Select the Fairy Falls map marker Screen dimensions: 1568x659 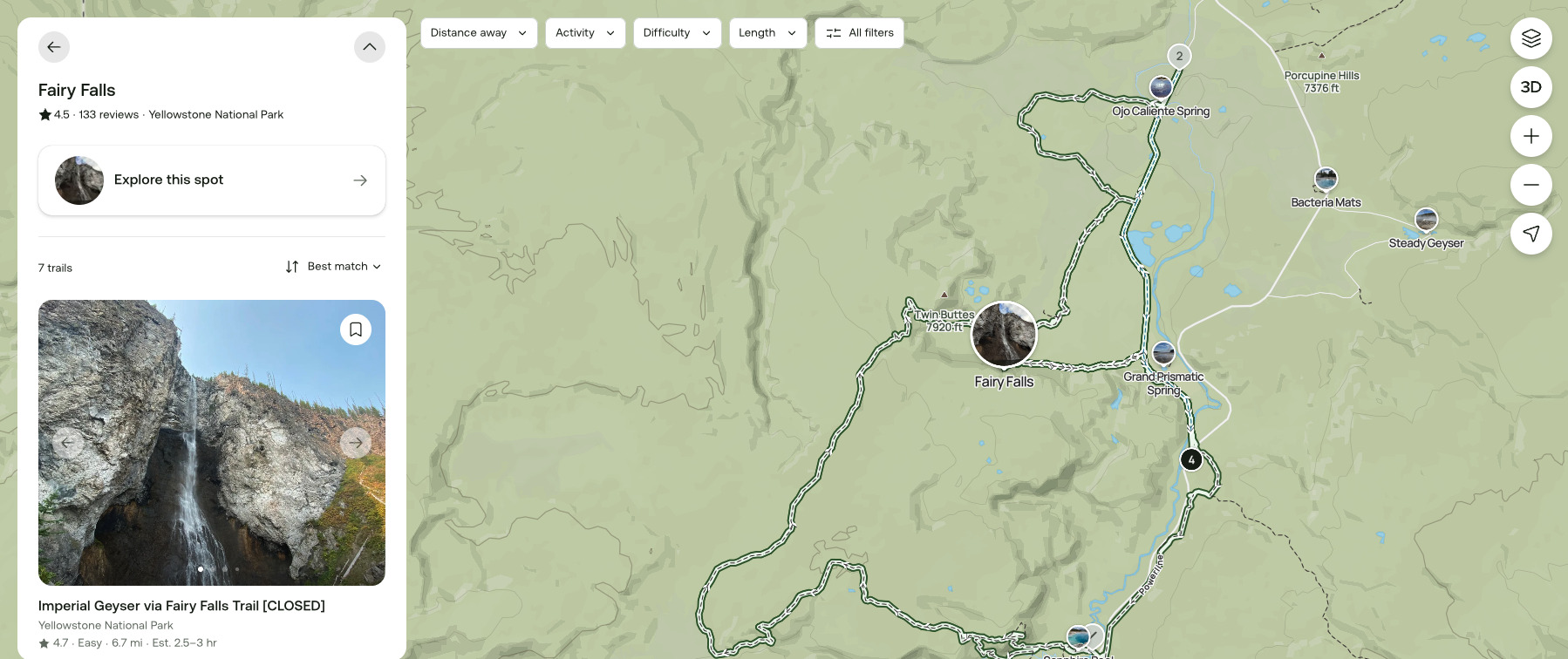(x=1004, y=334)
